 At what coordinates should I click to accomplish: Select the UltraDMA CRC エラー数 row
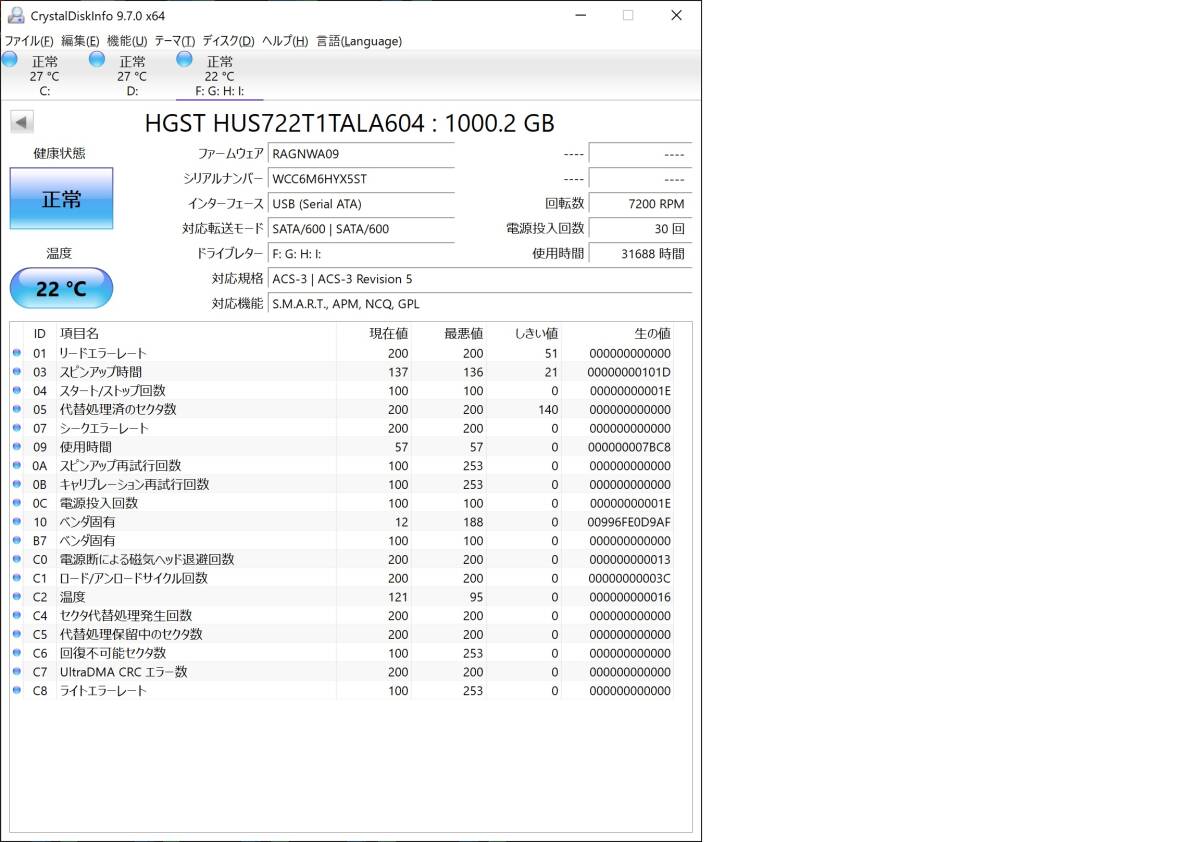click(x=342, y=672)
